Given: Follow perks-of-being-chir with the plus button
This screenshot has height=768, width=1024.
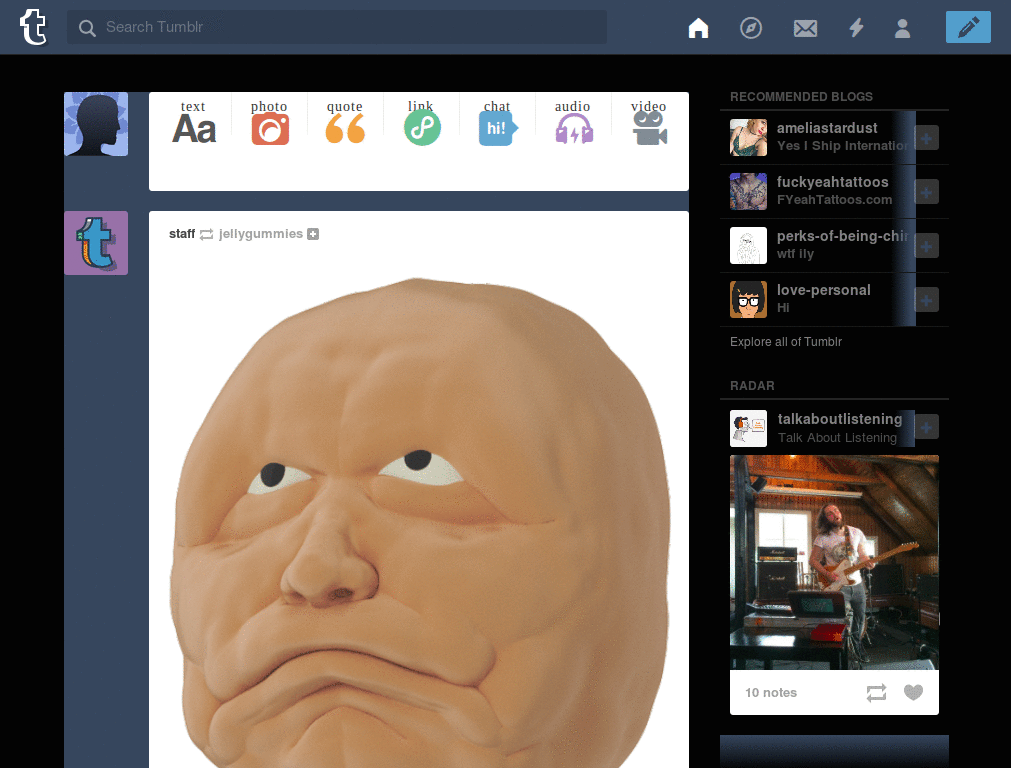Looking at the screenshot, I should (x=926, y=246).
